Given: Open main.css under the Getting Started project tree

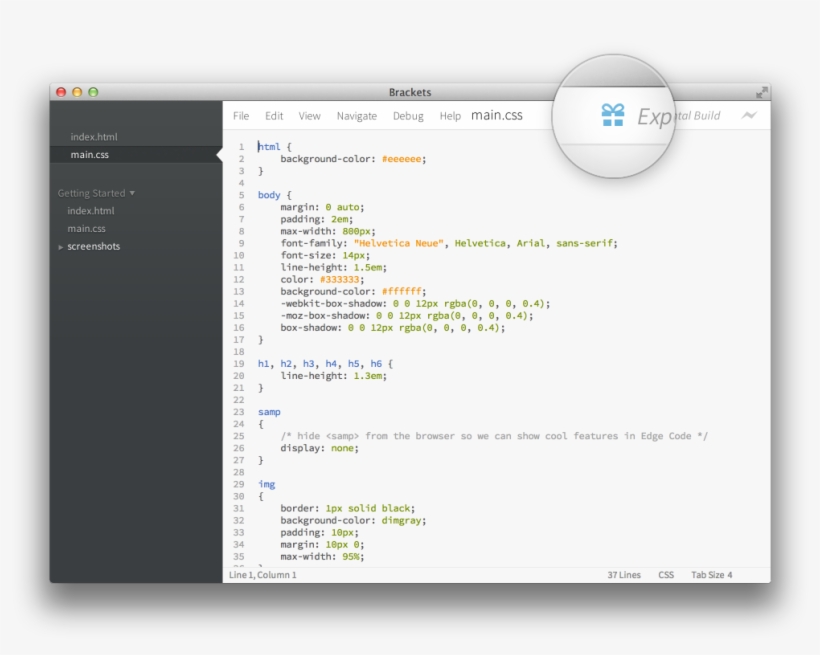Looking at the screenshot, I should tap(86, 229).
